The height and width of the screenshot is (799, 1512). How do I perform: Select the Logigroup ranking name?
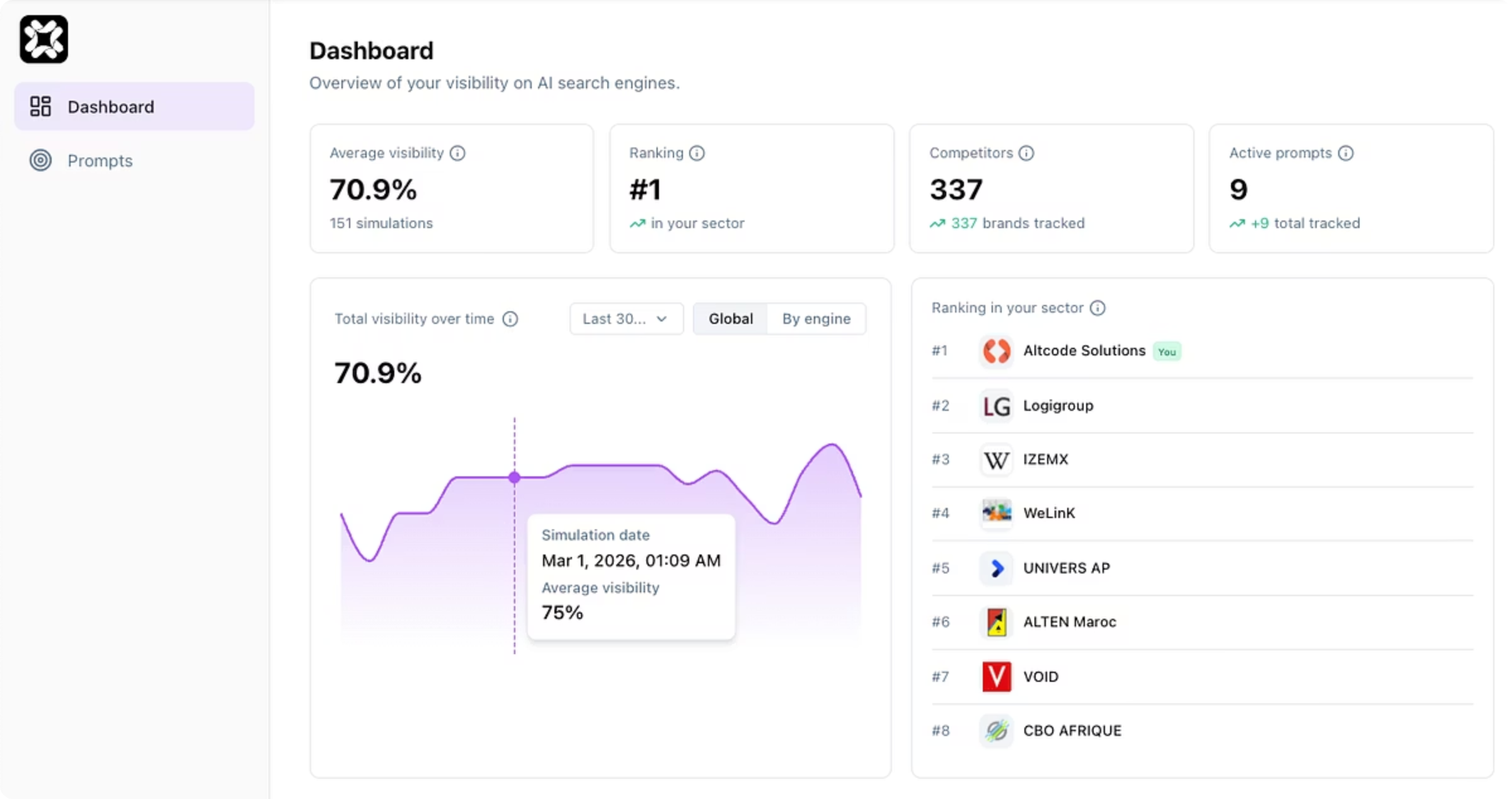coord(1058,406)
